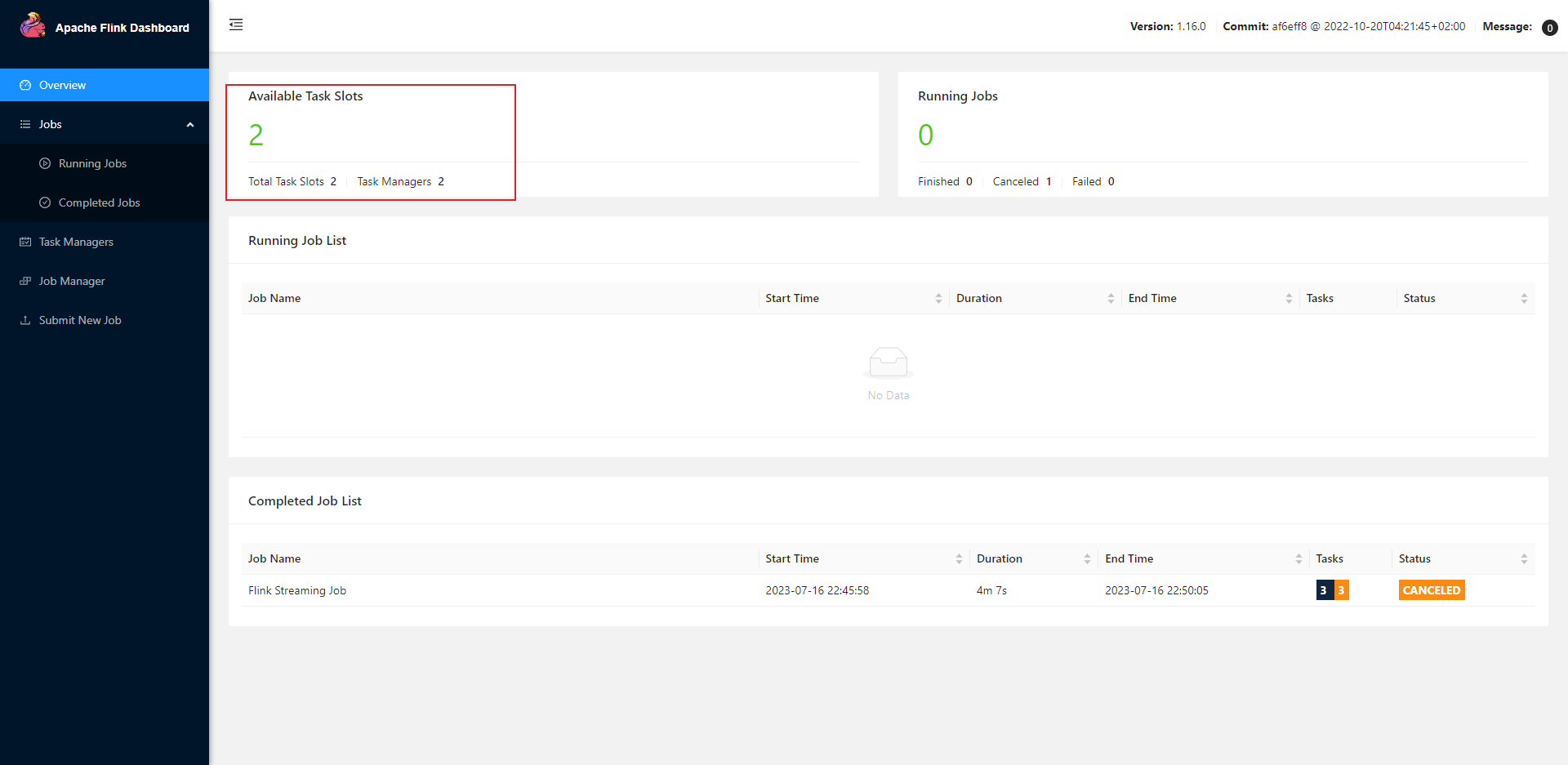Click the Version 1.16.0 text

coord(1168,27)
